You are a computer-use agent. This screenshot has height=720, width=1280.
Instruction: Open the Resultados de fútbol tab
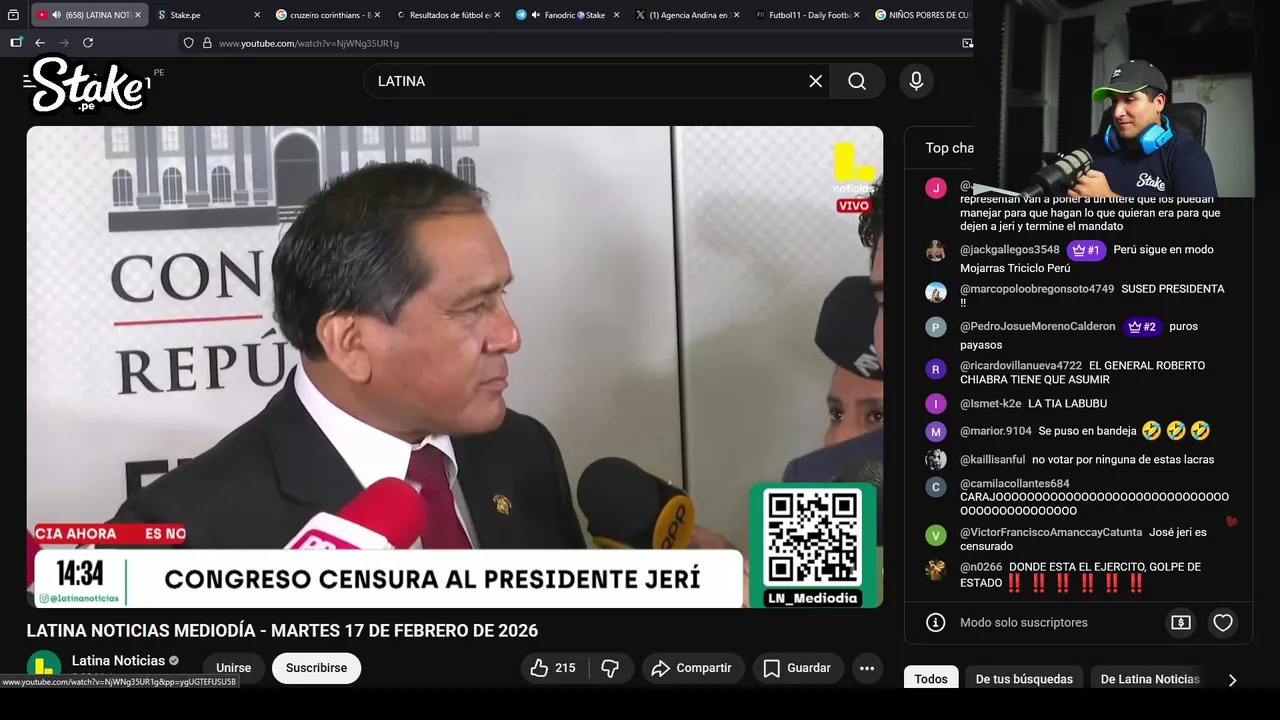448,15
